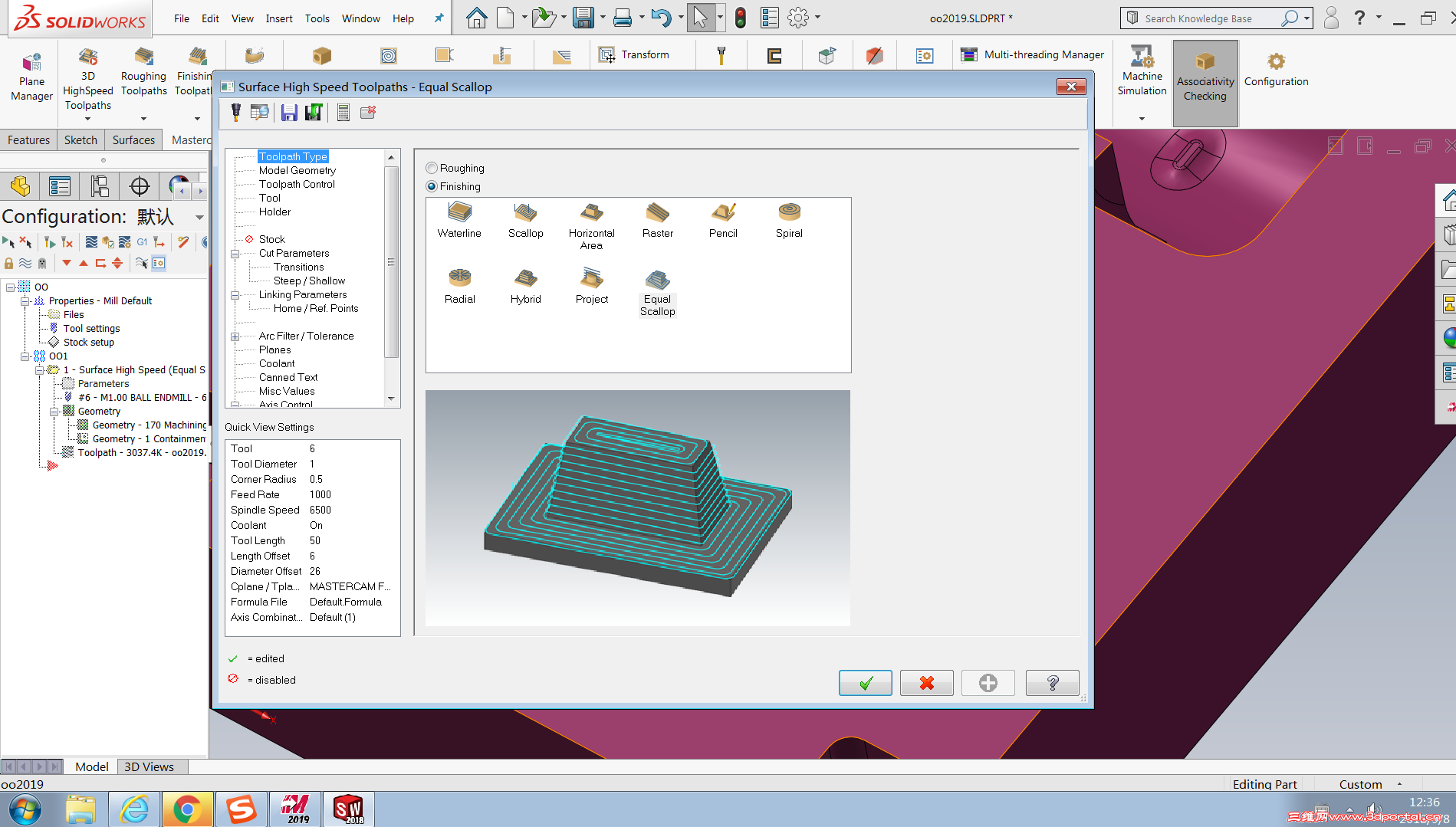Click the Windows Start button
Viewport: 1456px width, 827px height.
tap(25, 809)
